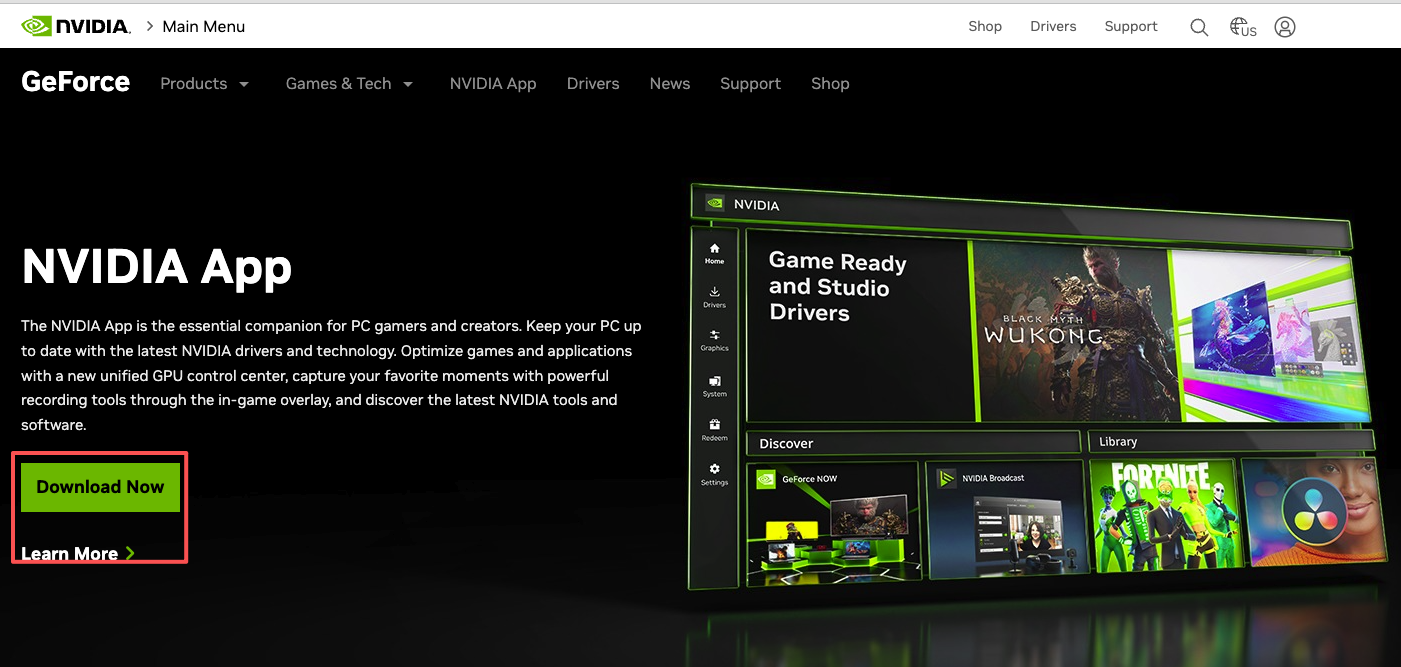Click the GeForce brand logo
Image resolution: width=1401 pixels, height=667 pixels.
tap(76, 82)
